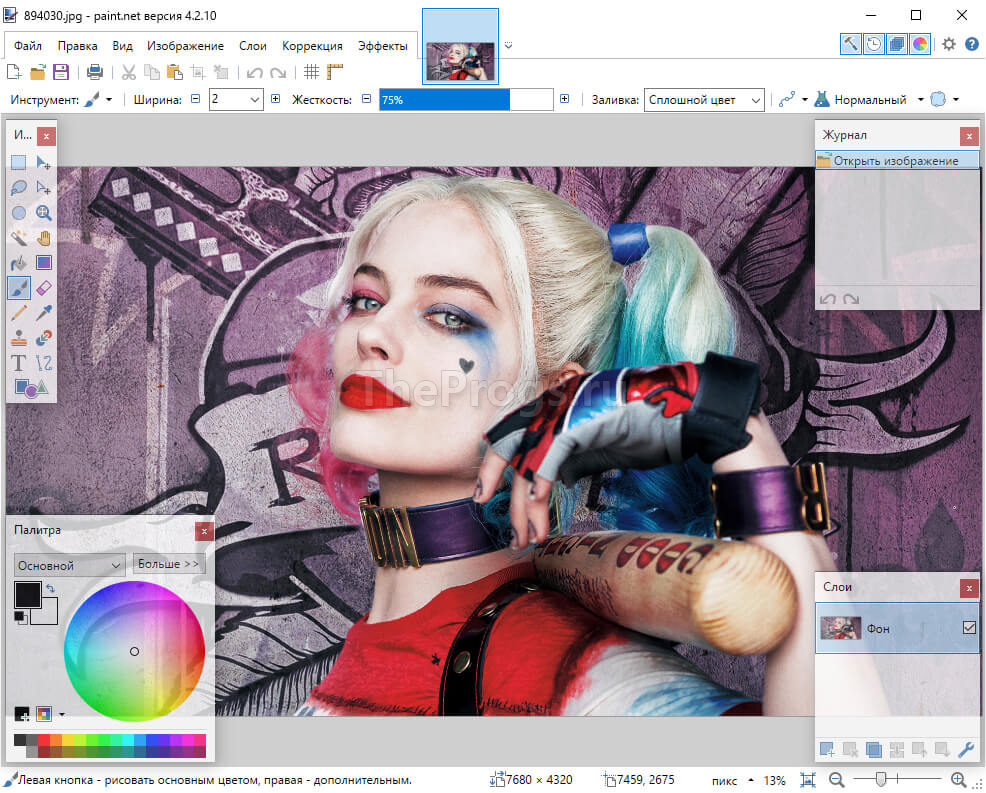Click the Open file folder icon
The height and width of the screenshot is (793, 986).
[x=38, y=72]
